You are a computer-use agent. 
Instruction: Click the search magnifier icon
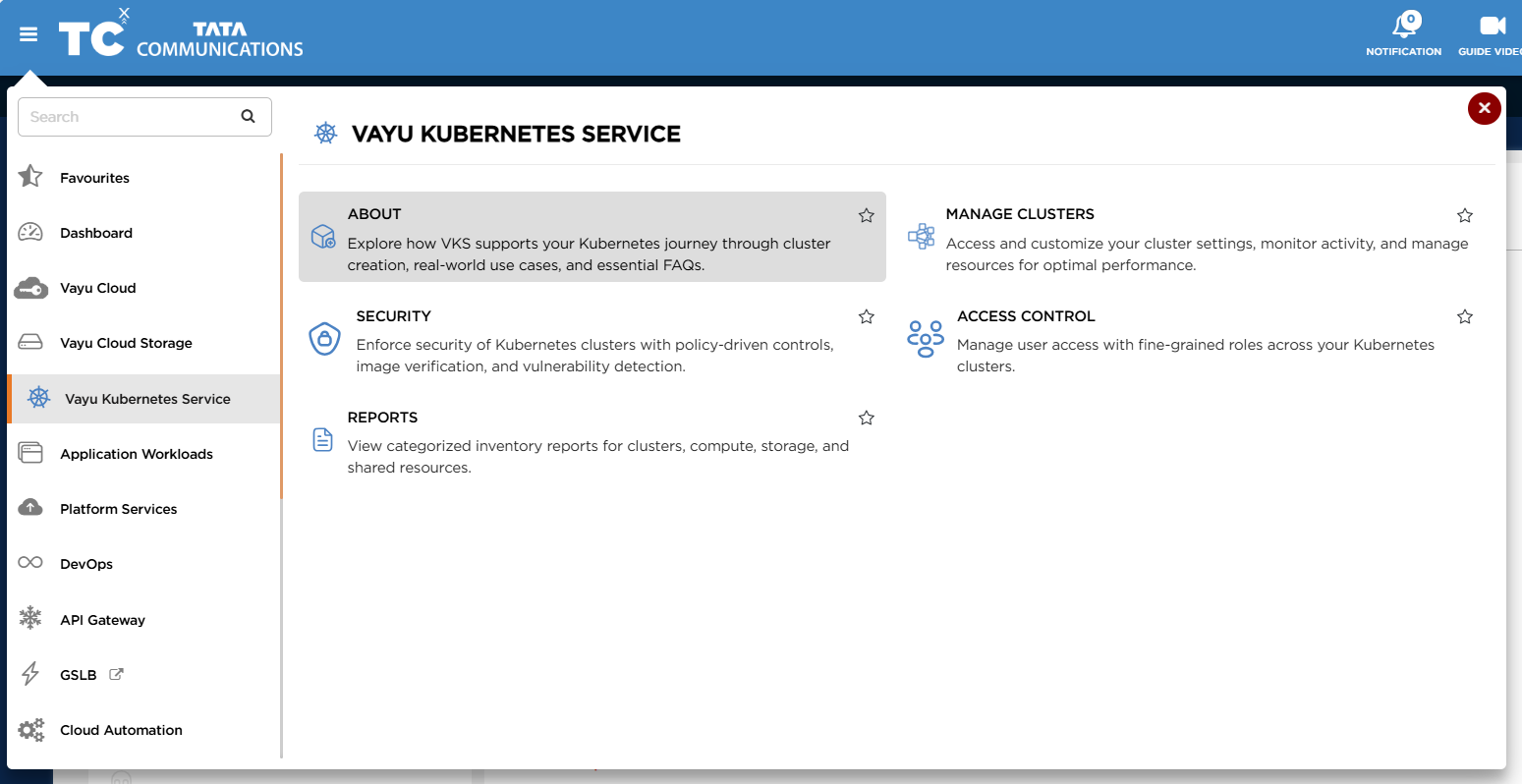tap(249, 116)
